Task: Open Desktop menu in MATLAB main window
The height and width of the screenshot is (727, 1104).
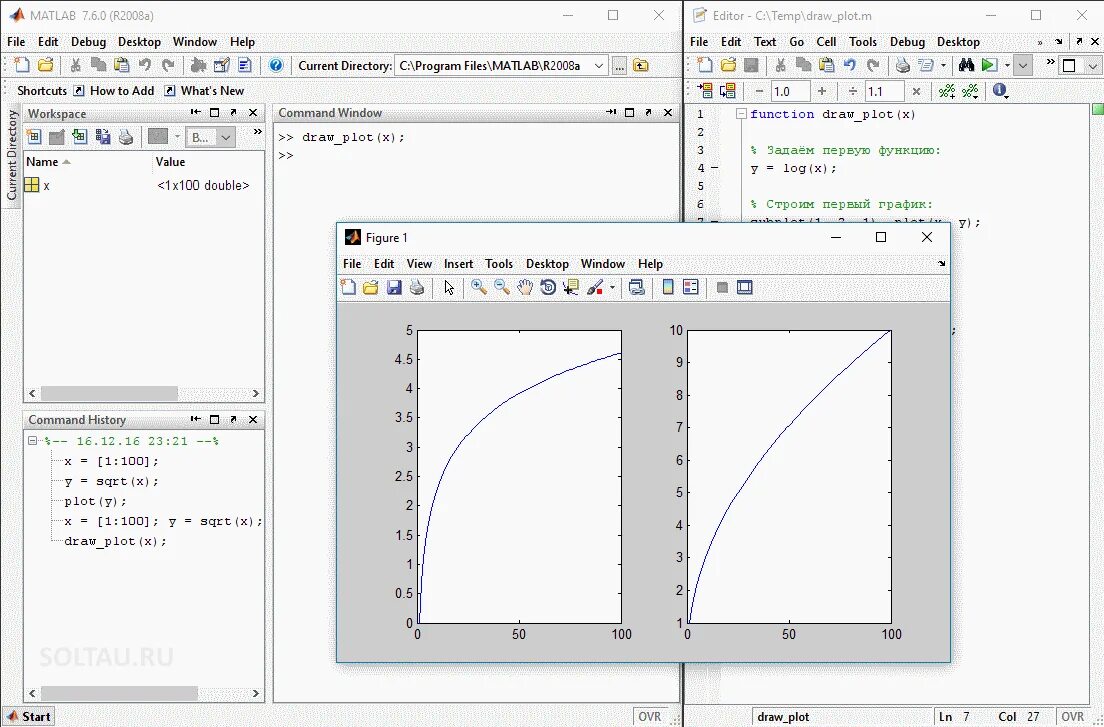Action: (139, 42)
